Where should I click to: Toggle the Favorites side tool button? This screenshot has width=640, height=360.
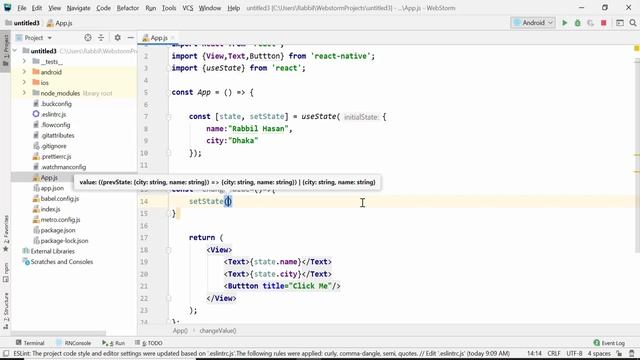click(x=6, y=233)
